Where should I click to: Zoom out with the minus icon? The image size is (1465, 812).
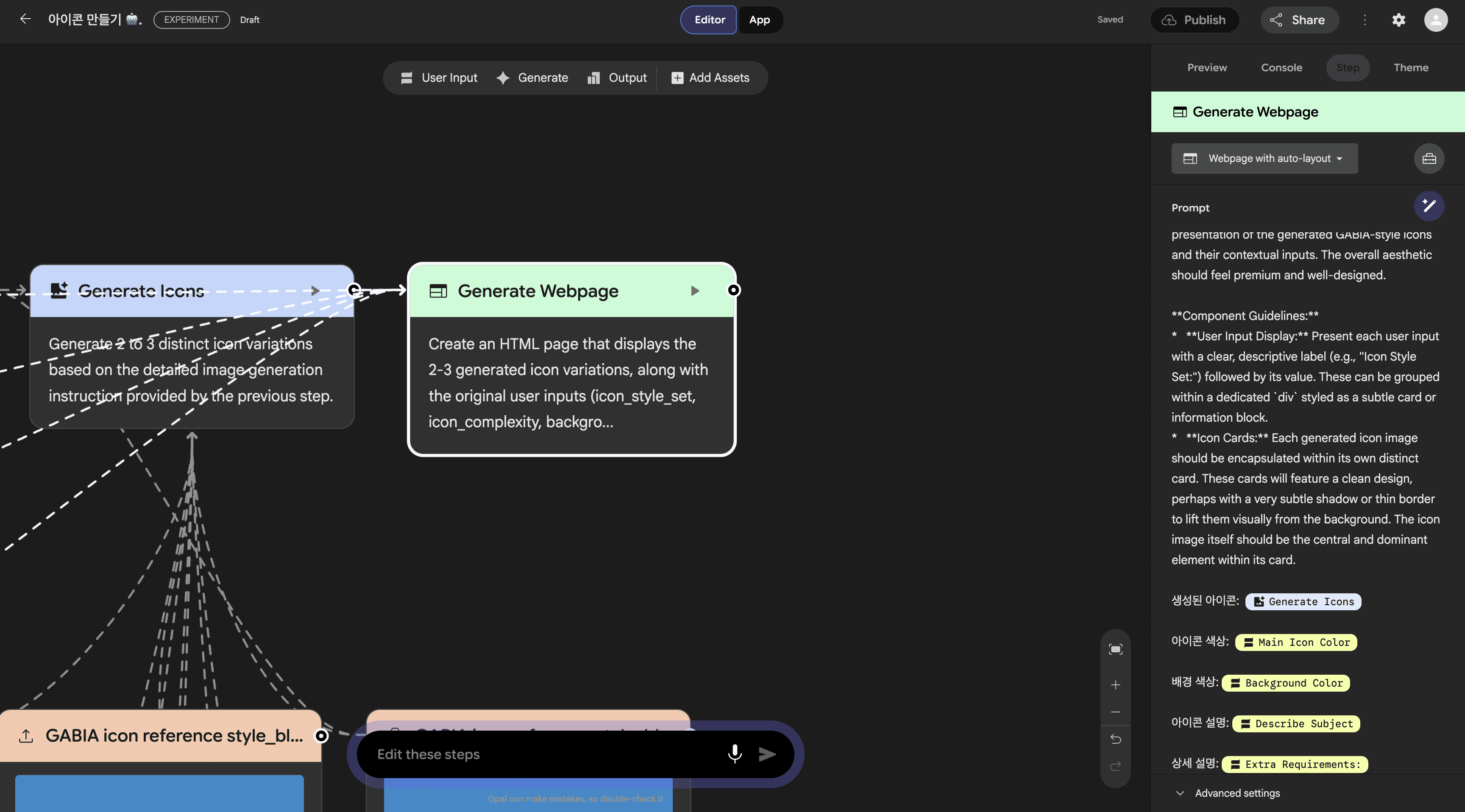(x=1115, y=712)
